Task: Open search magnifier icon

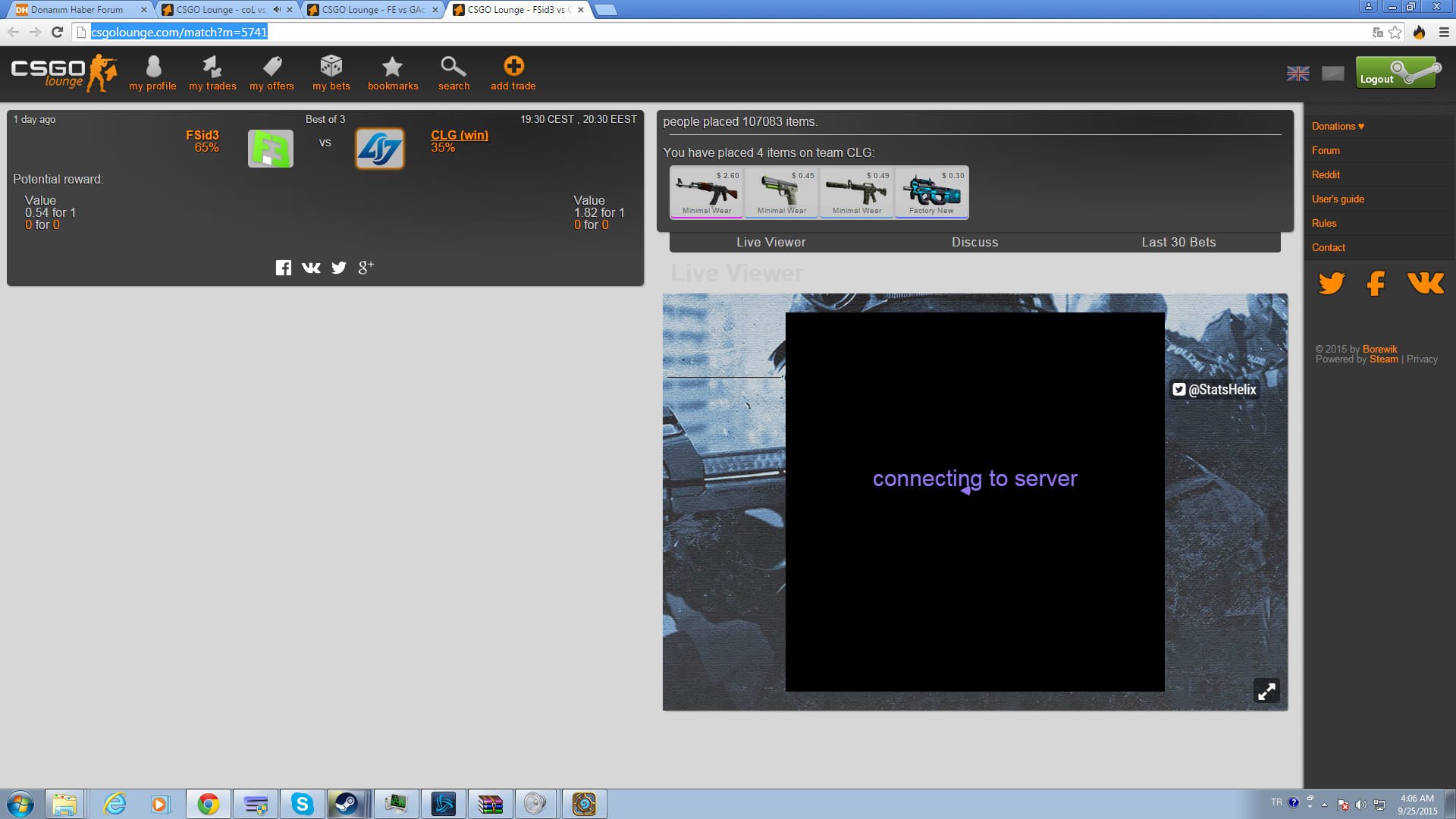Action: (453, 67)
